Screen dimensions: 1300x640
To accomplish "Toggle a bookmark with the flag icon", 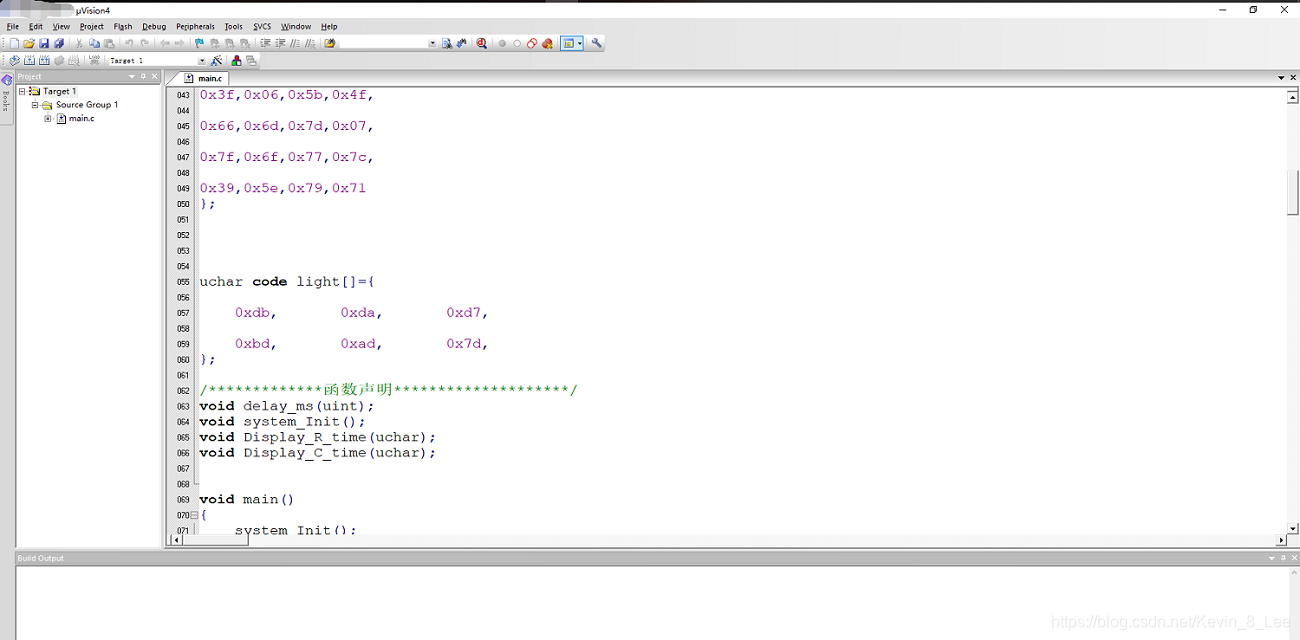I will tap(199, 43).
